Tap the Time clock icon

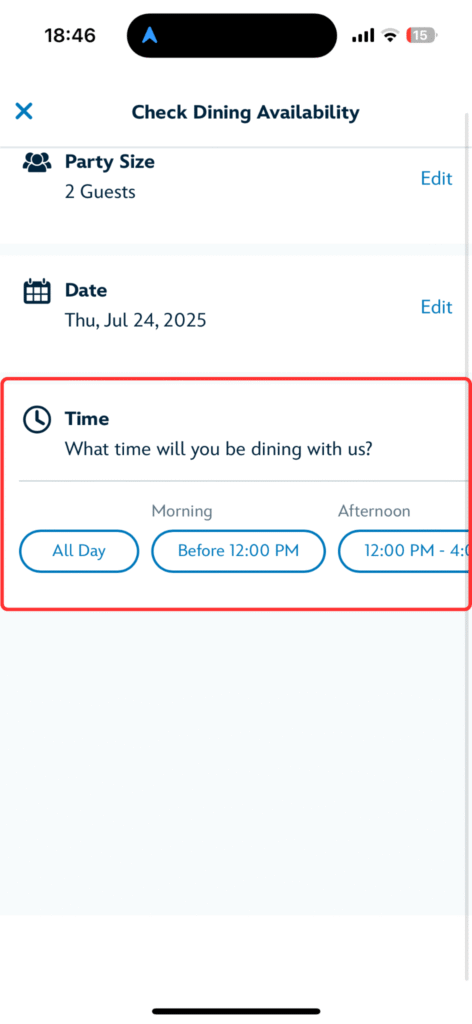pyautogui.click(x=37, y=419)
